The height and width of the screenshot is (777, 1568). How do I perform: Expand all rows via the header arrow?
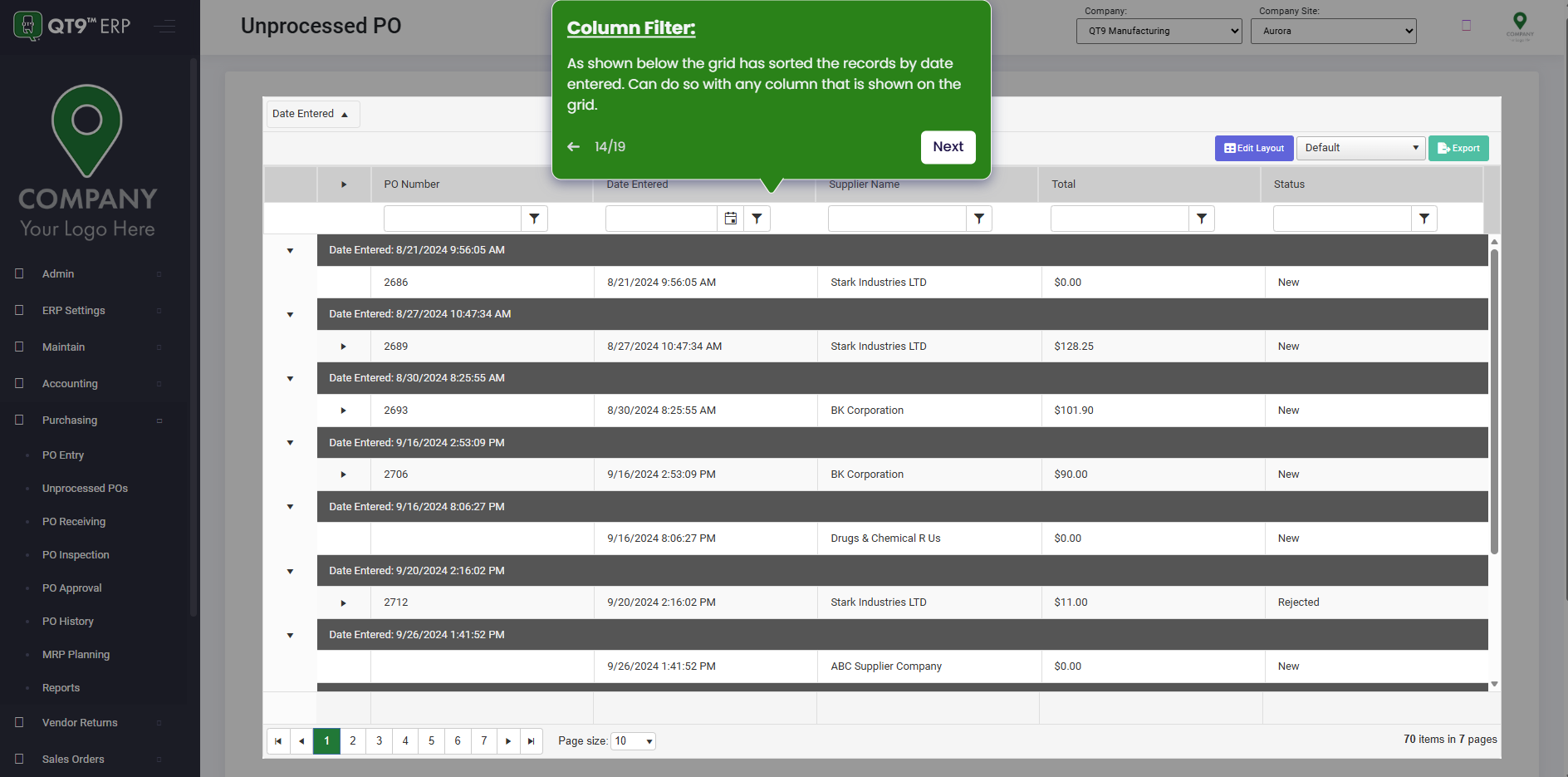pyautogui.click(x=343, y=184)
